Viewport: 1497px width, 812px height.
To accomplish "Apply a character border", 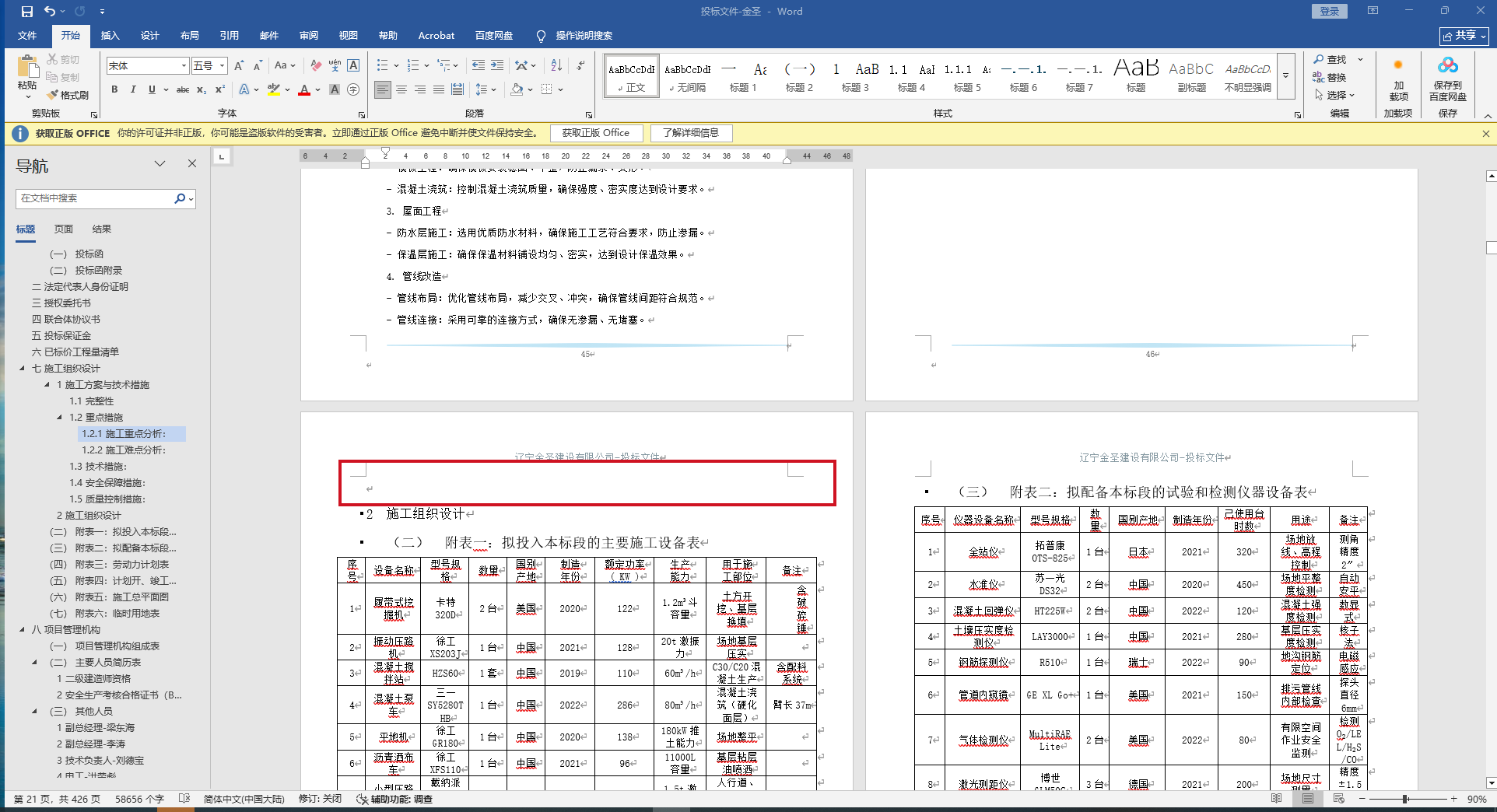I will tap(353, 66).
